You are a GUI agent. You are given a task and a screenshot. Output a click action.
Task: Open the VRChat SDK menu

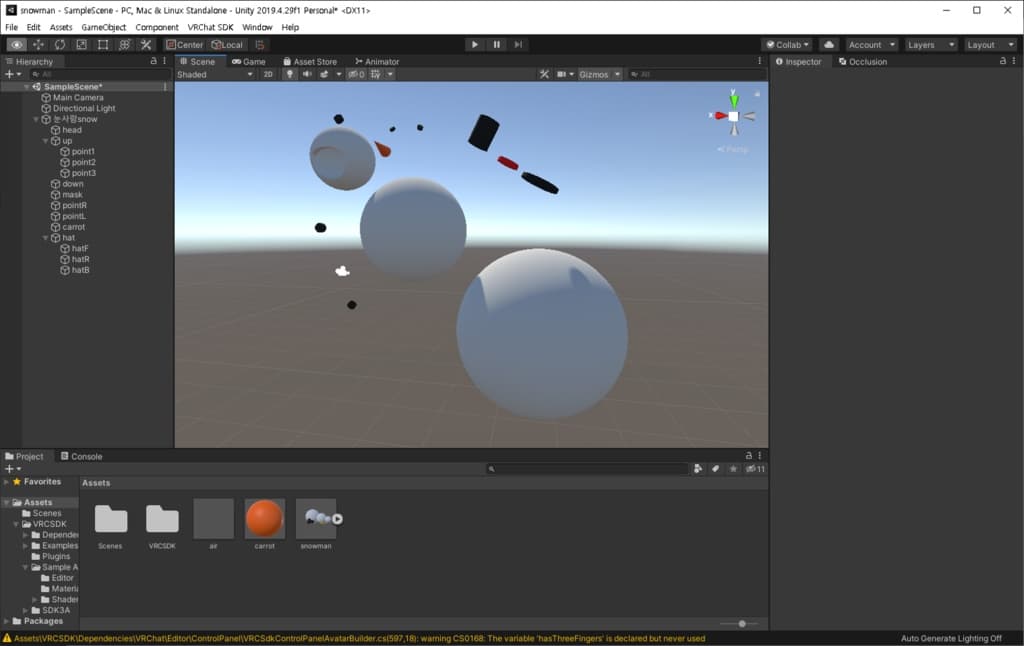point(210,28)
